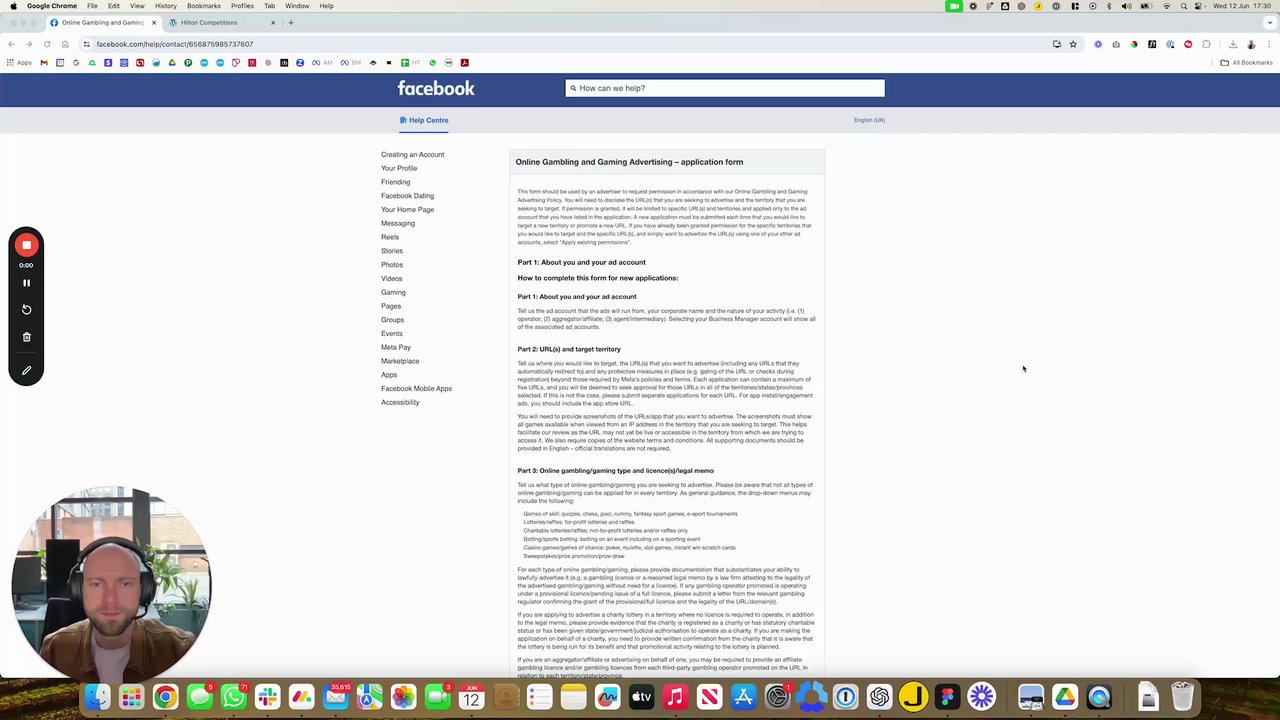Open the Bookmarks menu
Screen dimensions: 1280x720
pos(204,6)
